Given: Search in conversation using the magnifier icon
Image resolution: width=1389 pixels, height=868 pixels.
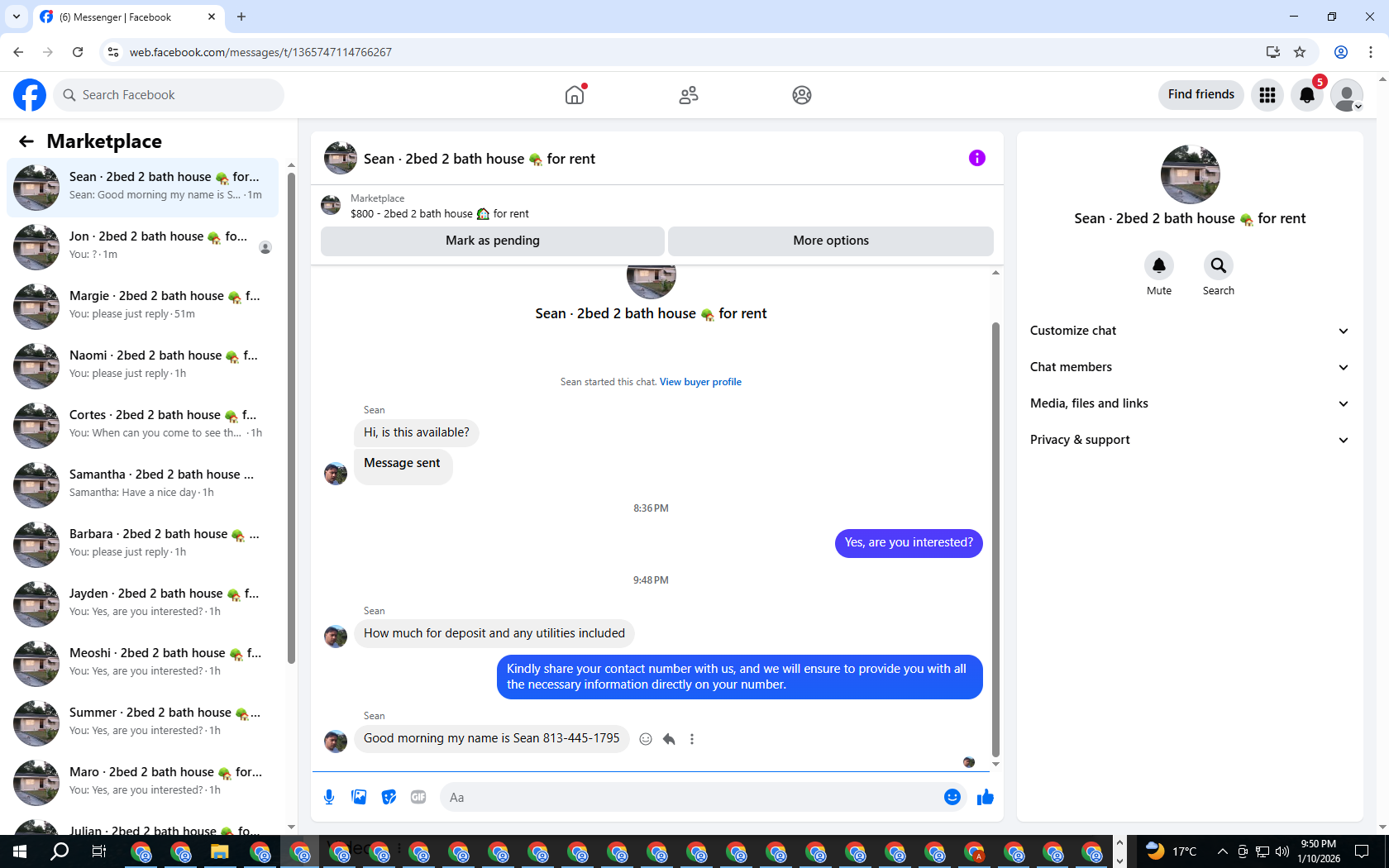Looking at the screenshot, I should click(1219, 265).
